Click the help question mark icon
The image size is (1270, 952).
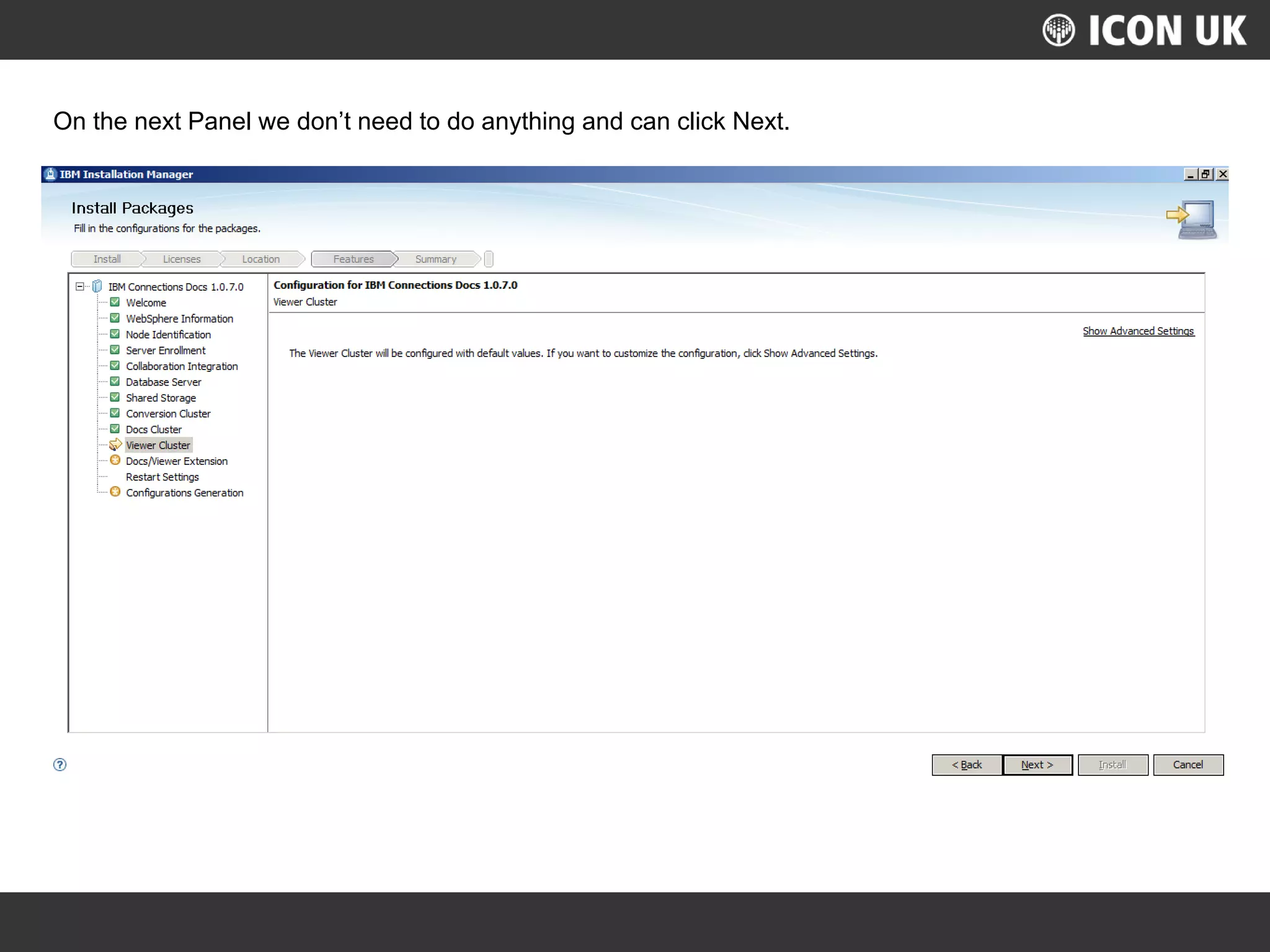click(60, 764)
